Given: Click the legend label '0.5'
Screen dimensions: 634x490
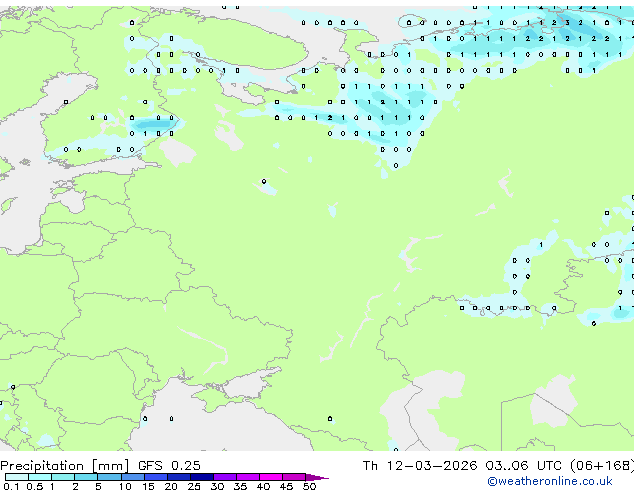Looking at the screenshot, I should [x=35, y=486].
